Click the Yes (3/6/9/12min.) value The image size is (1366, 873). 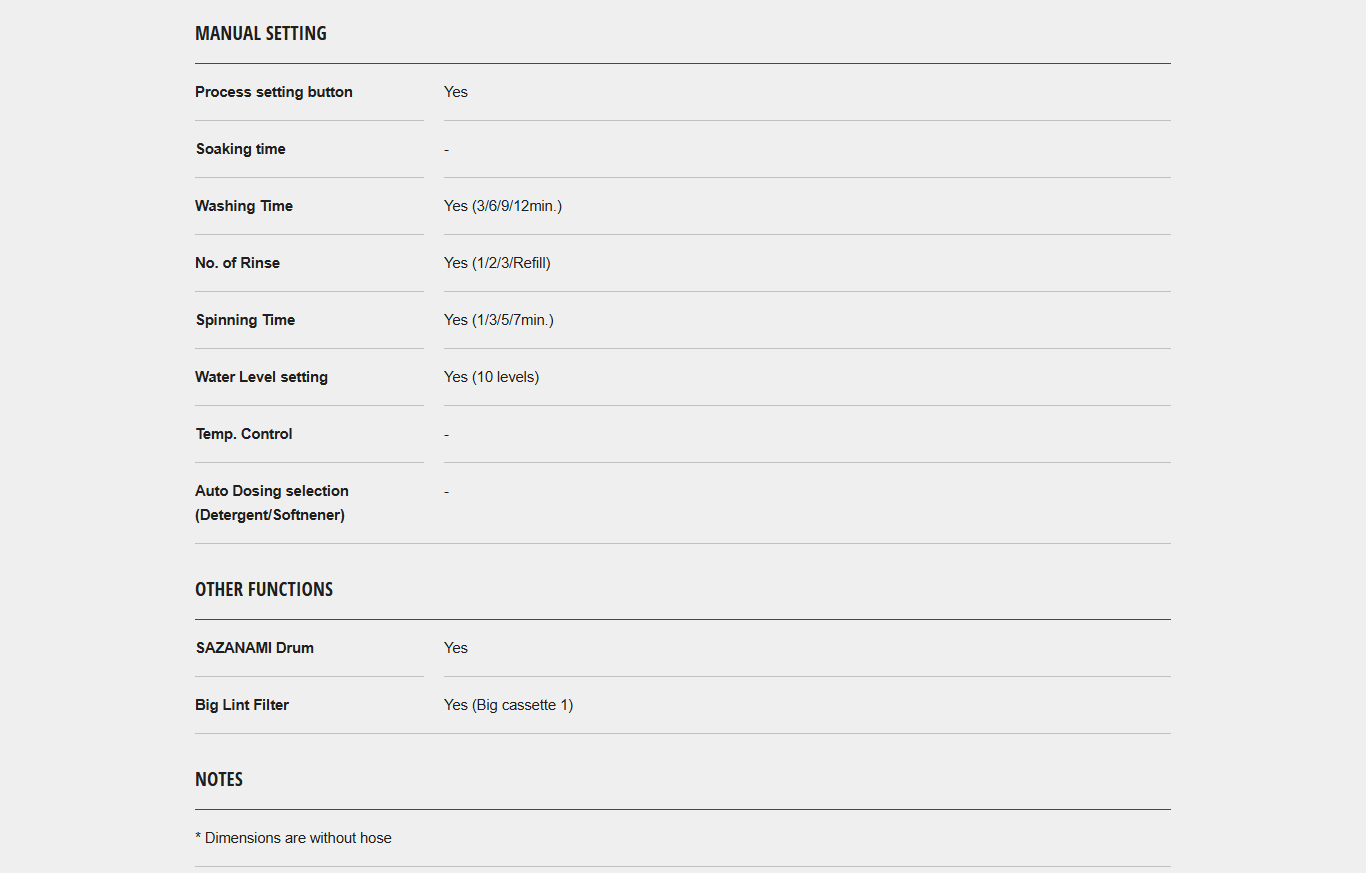[503, 206]
